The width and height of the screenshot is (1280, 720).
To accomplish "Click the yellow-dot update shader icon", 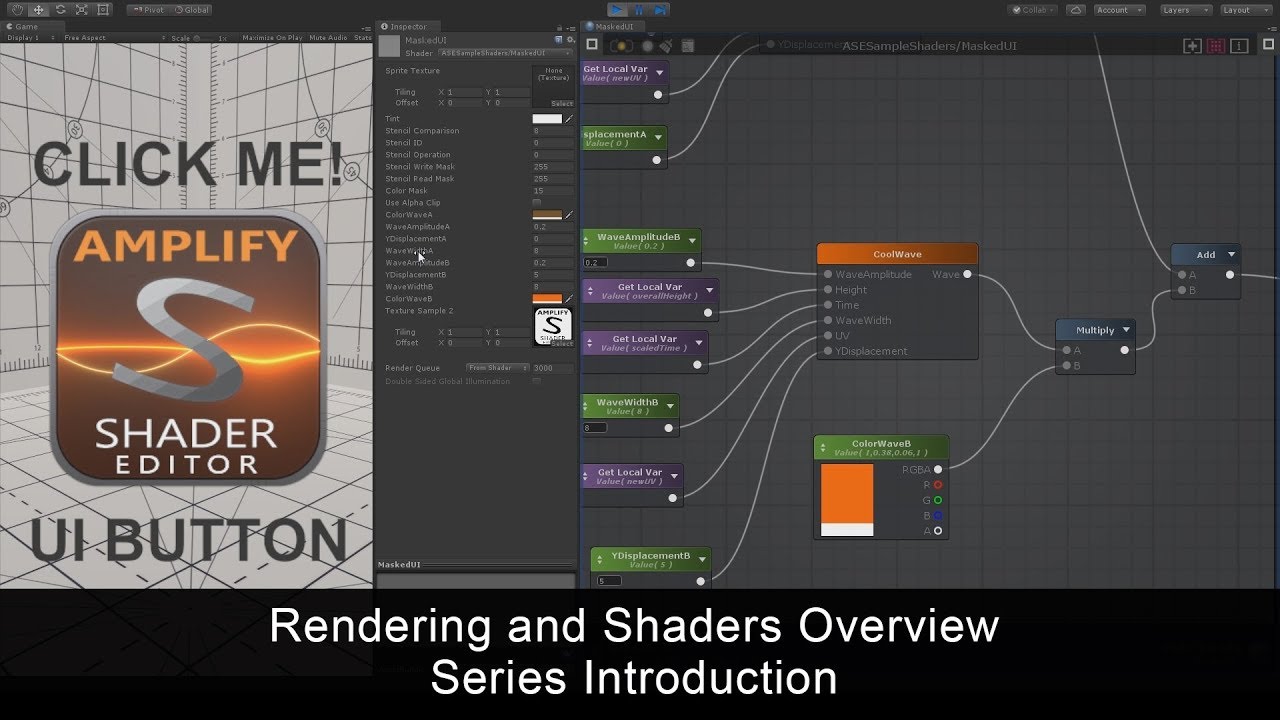I will pyautogui.click(x=621, y=45).
